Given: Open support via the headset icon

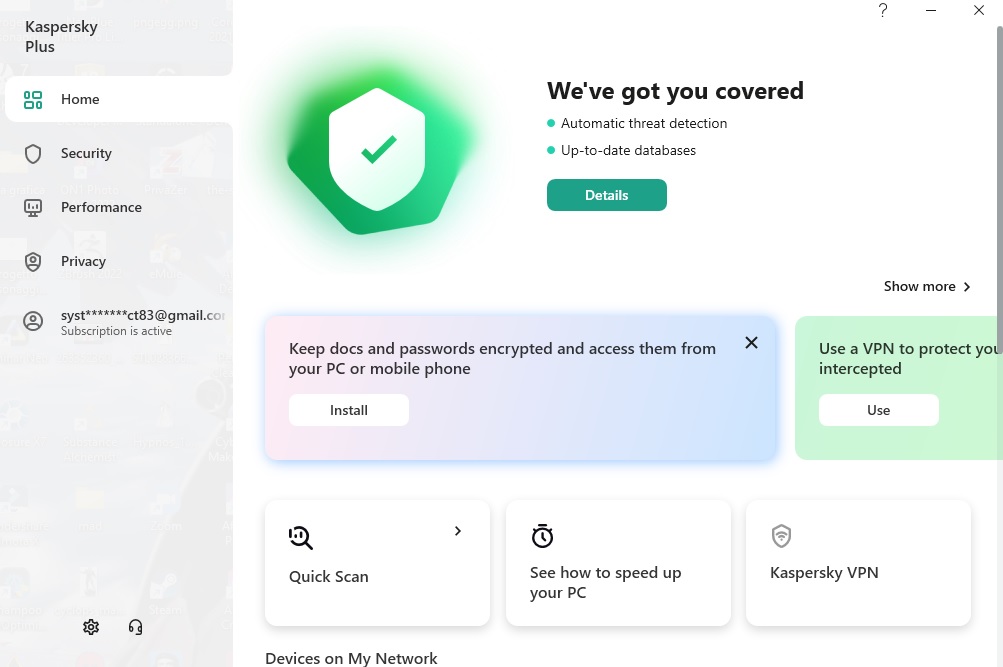Looking at the screenshot, I should pyautogui.click(x=136, y=627).
